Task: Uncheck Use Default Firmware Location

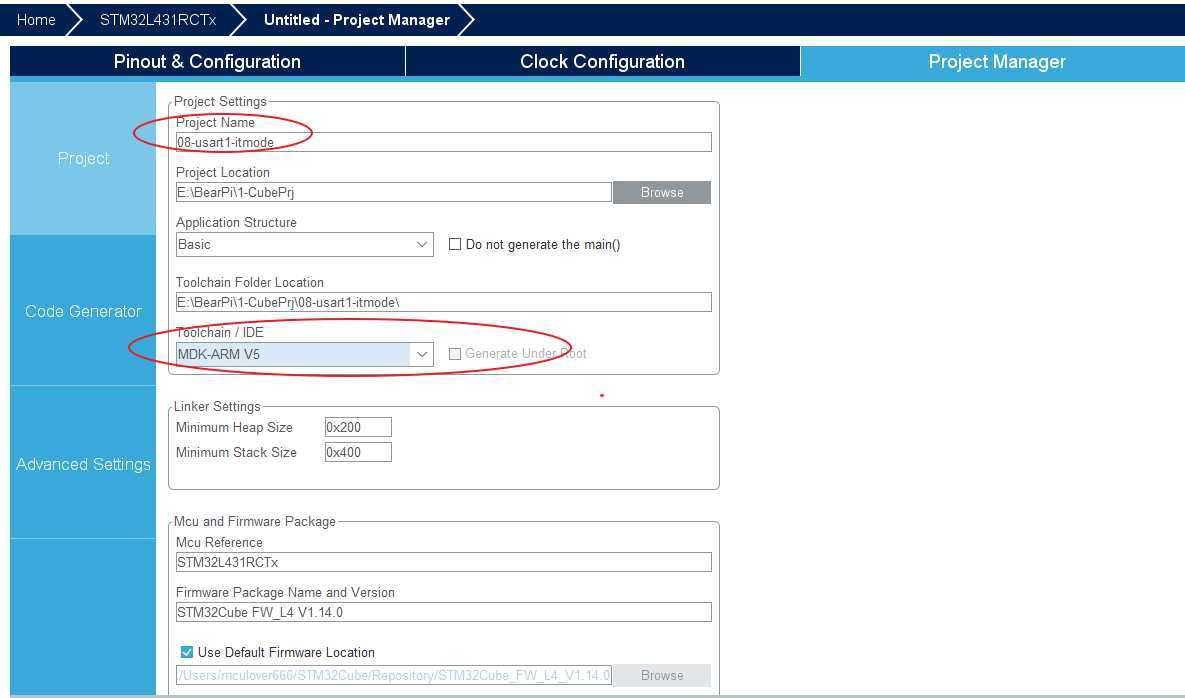Action: 187,652
